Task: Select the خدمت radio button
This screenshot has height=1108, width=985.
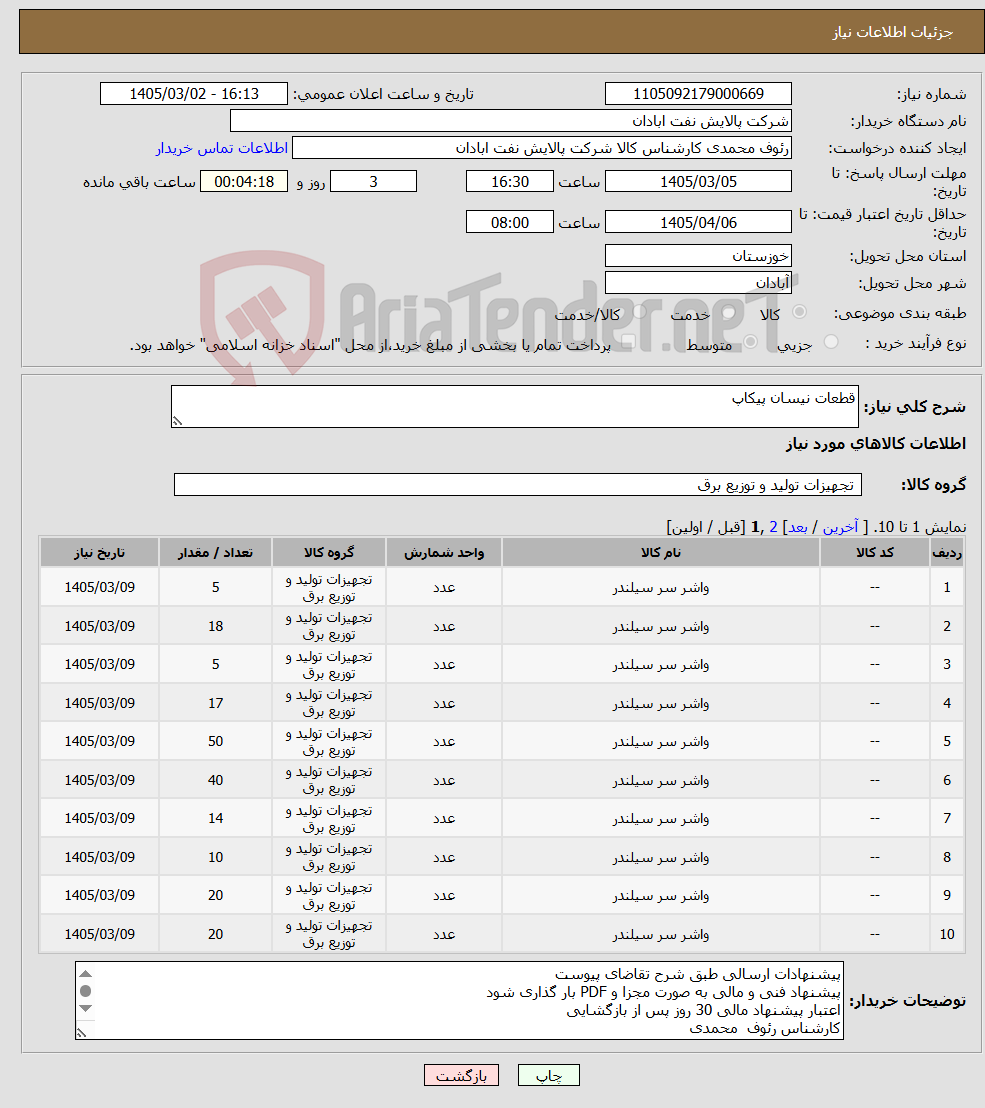Action: pos(729,312)
